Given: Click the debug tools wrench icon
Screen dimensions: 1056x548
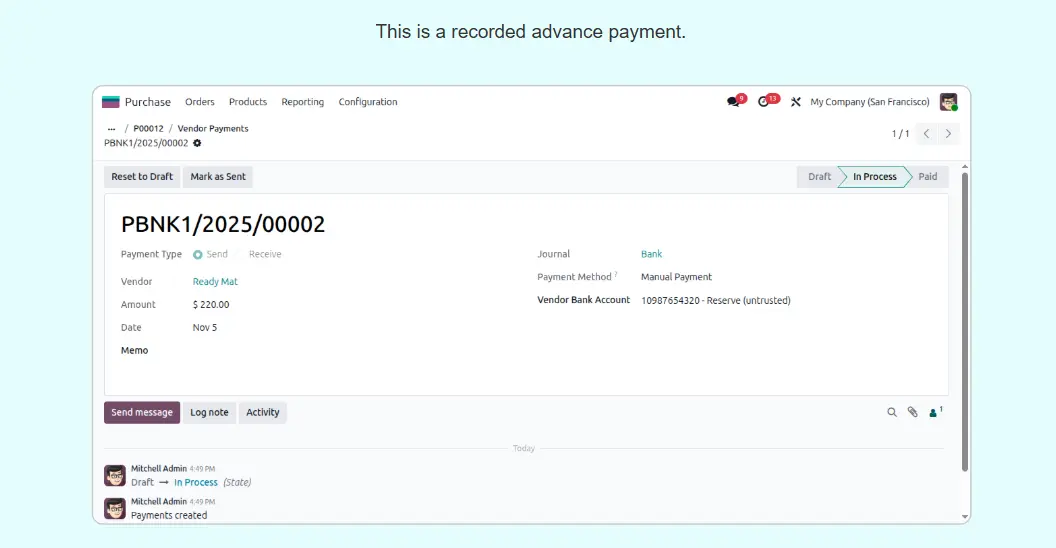Looking at the screenshot, I should coord(796,102).
